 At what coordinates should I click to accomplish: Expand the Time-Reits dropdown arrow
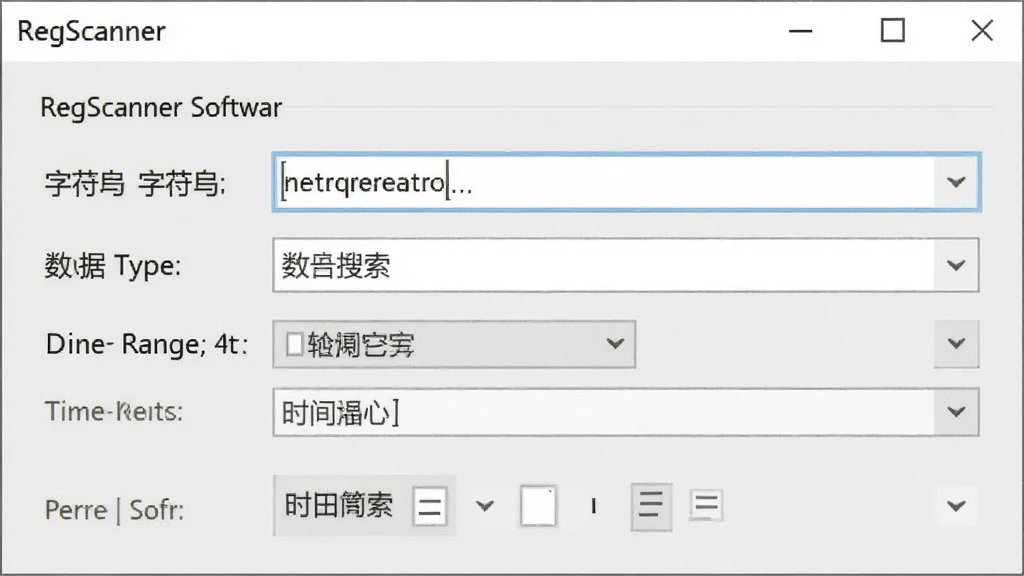click(956, 412)
